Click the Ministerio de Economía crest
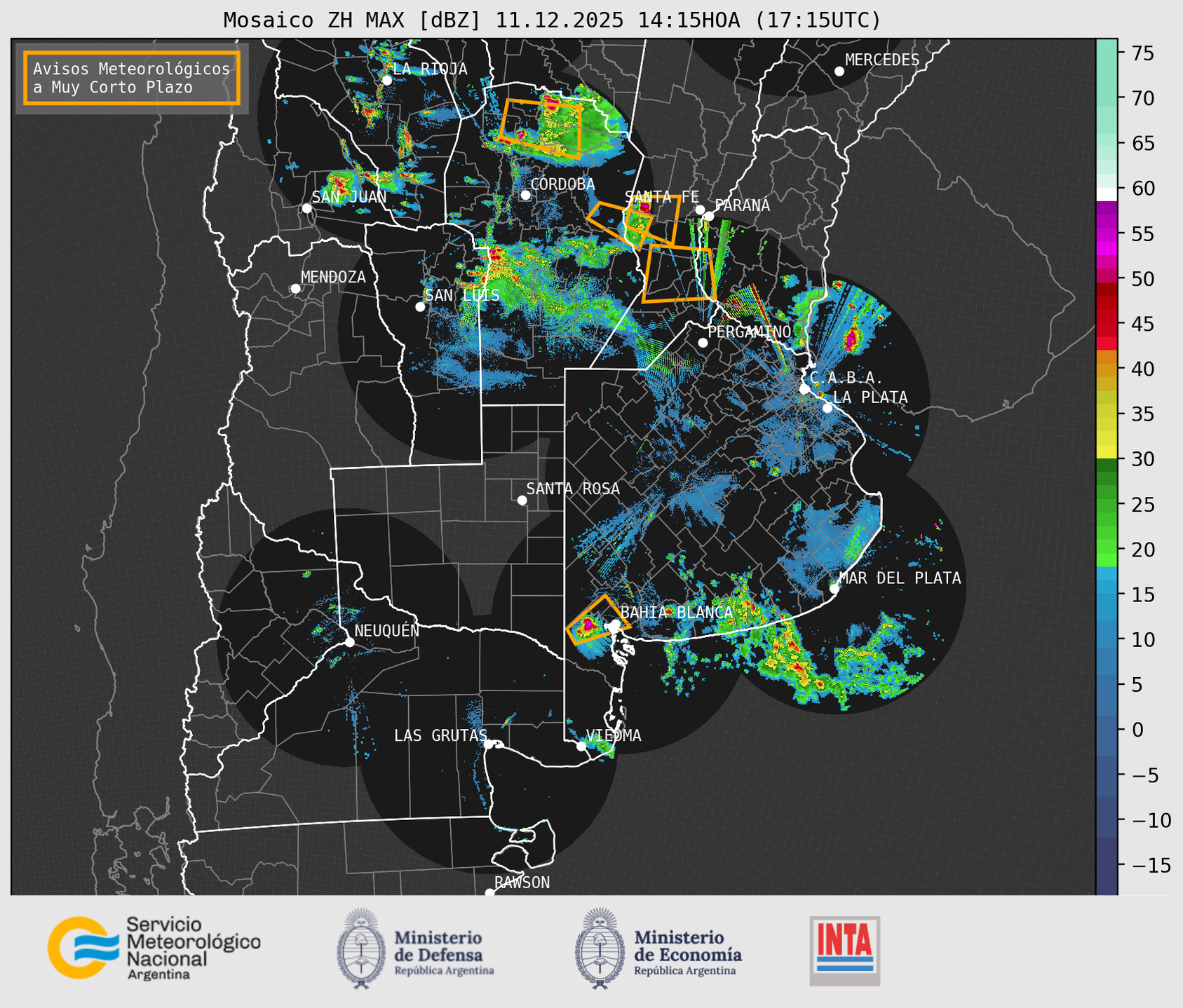The height and width of the screenshot is (1008, 1183). pyautogui.click(x=600, y=948)
